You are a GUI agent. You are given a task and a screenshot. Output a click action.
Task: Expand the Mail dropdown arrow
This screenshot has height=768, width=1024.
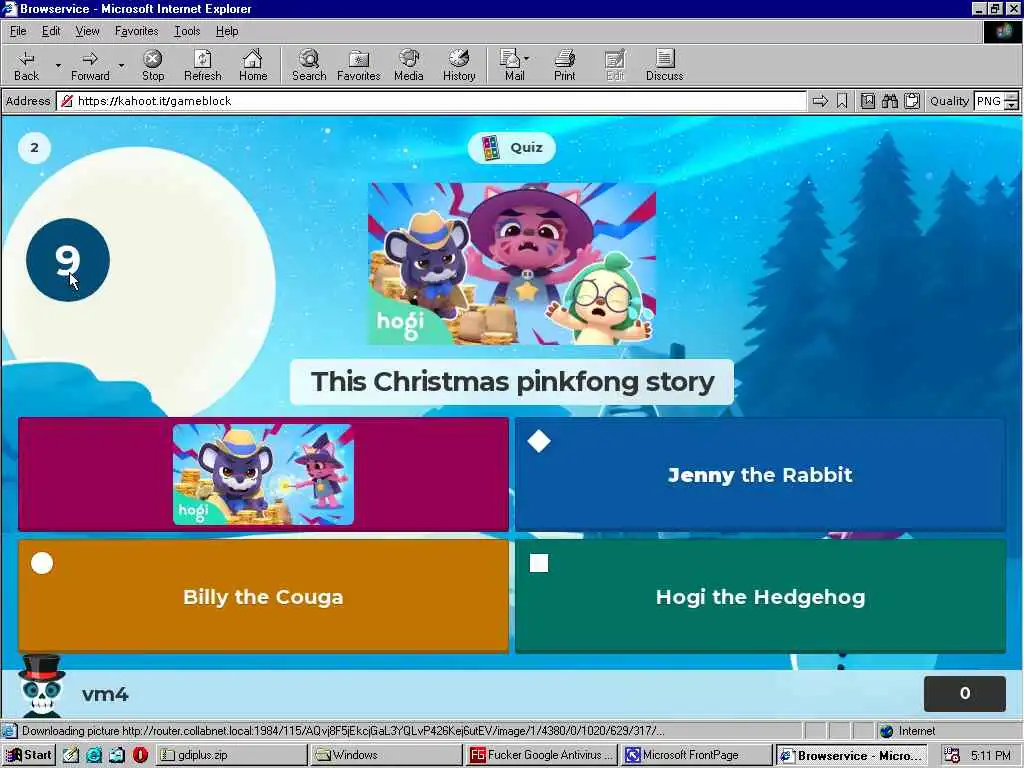pos(526,59)
